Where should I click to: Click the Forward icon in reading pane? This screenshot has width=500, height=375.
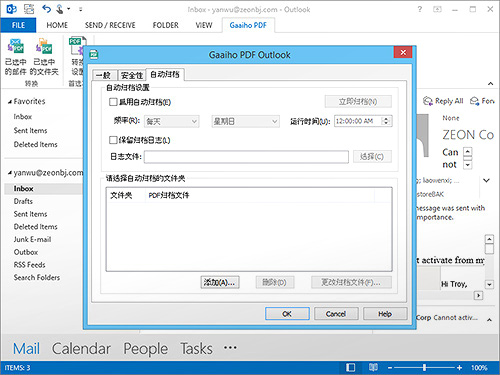(x=474, y=101)
